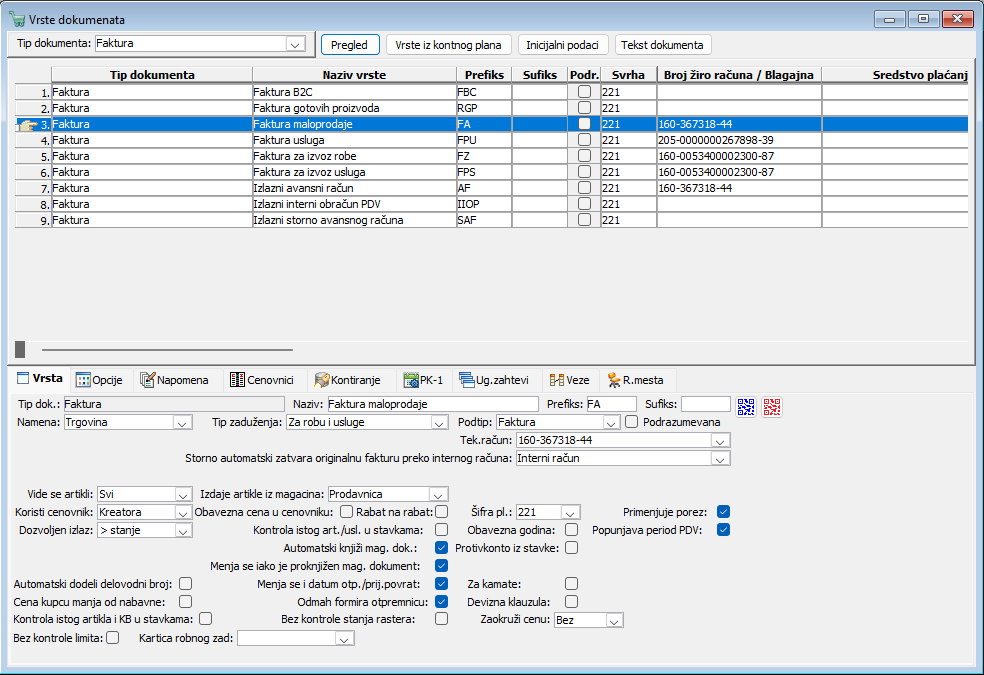Click the blue QR code icon
The image size is (984, 675).
[746, 407]
